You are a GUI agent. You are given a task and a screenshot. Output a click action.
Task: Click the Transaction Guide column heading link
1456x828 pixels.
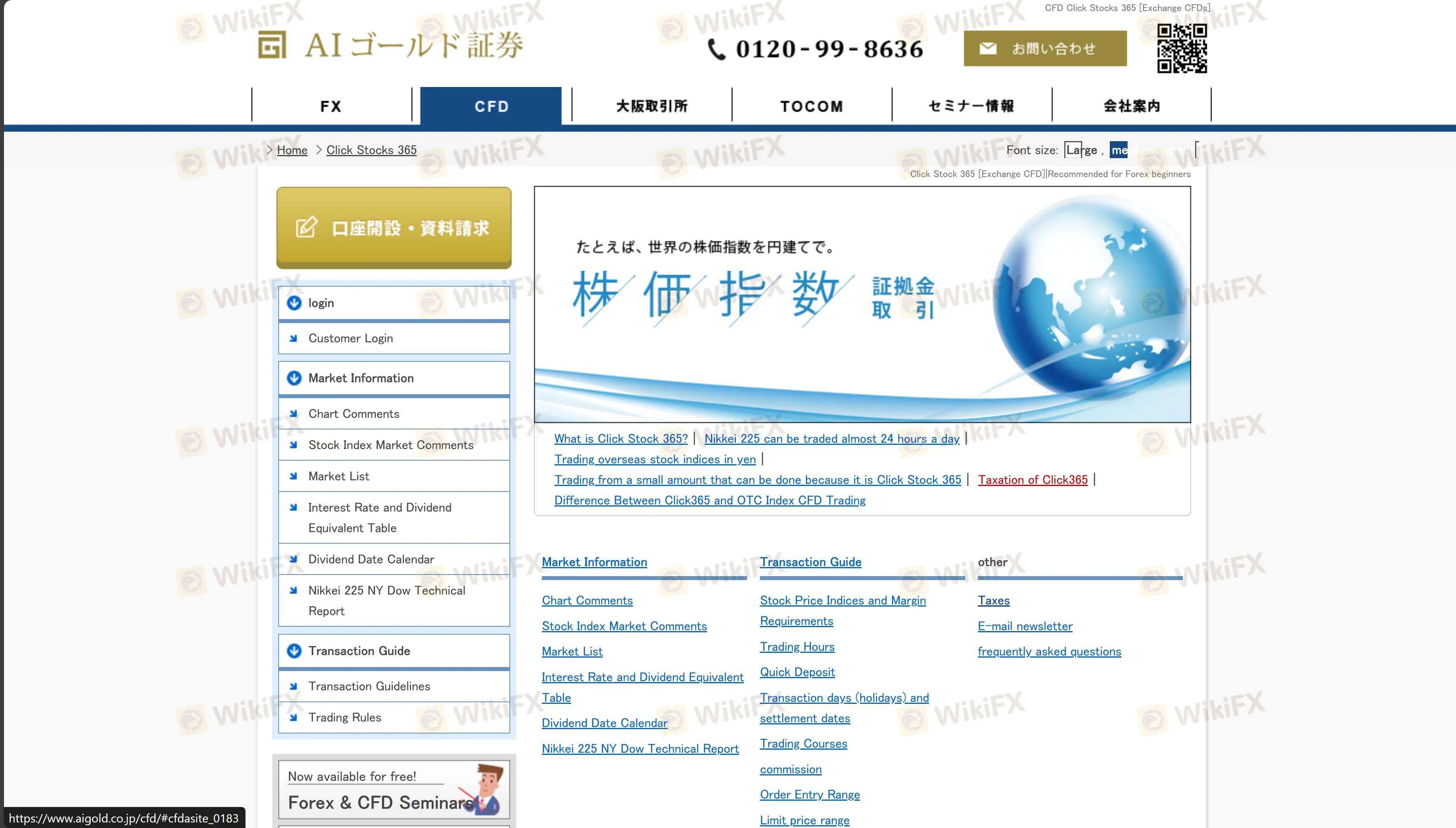point(811,562)
